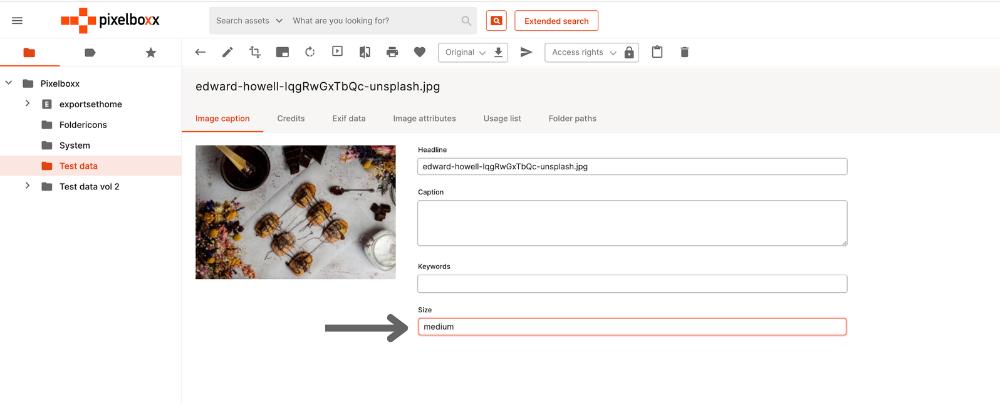Mark the asset as favorite with heart icon
This screenshot has height=404, width=1000.
420,52
